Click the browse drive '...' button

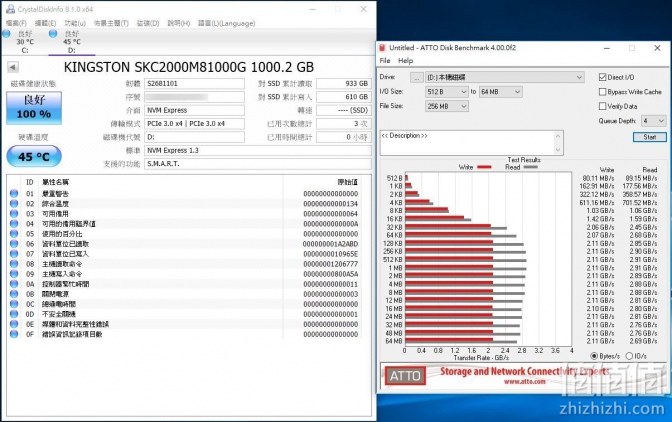(x=416, y=78)
